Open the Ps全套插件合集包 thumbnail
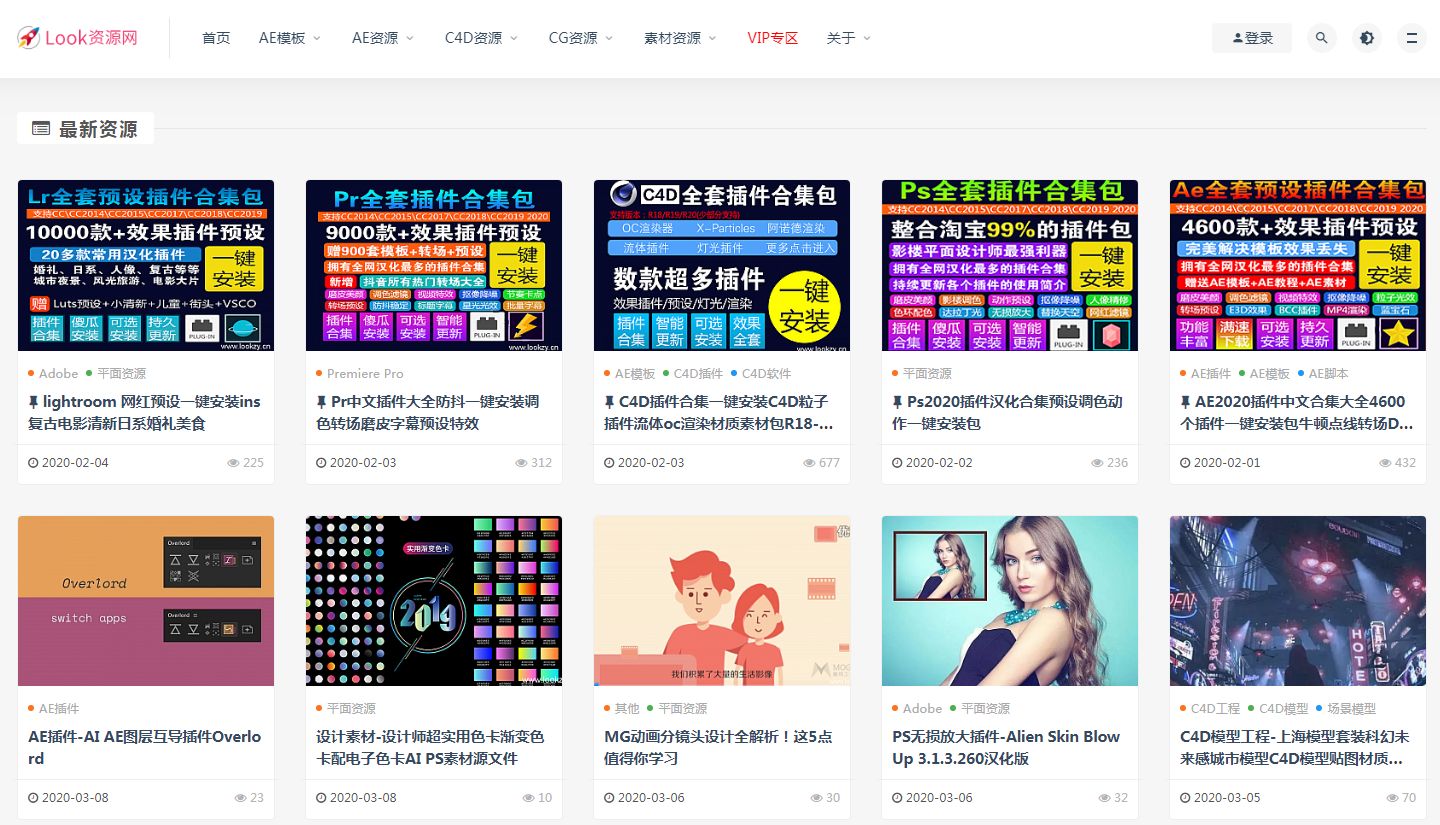 click(1010, 265)
